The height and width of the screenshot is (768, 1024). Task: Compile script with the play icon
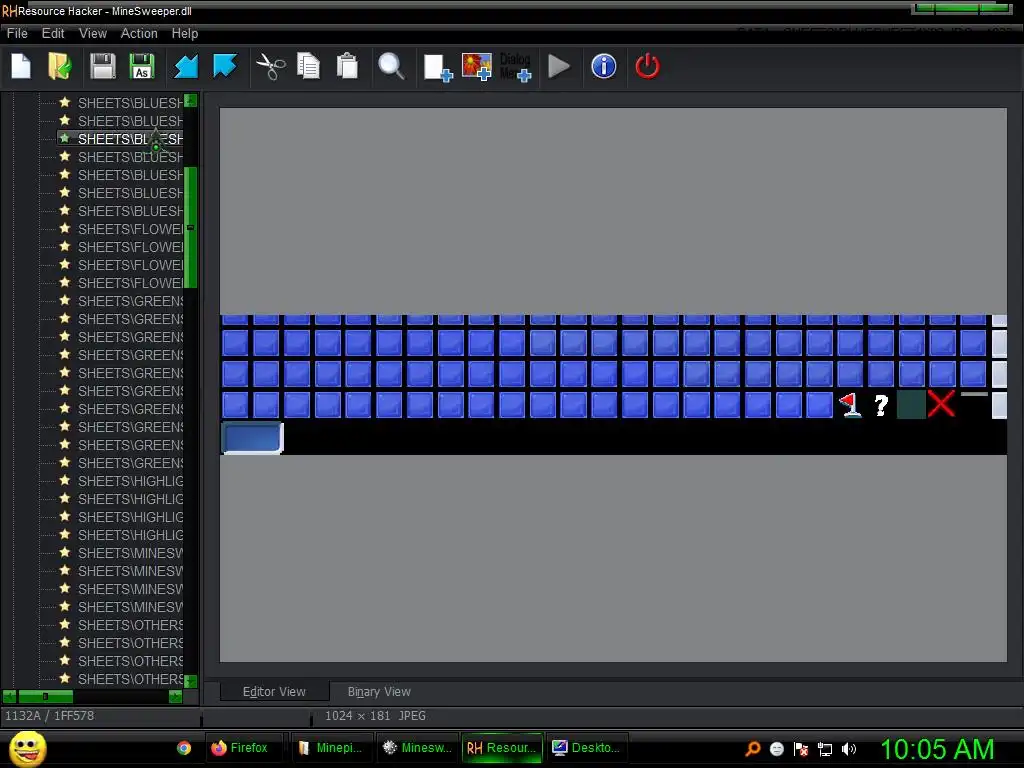click(x=558, y=66)
